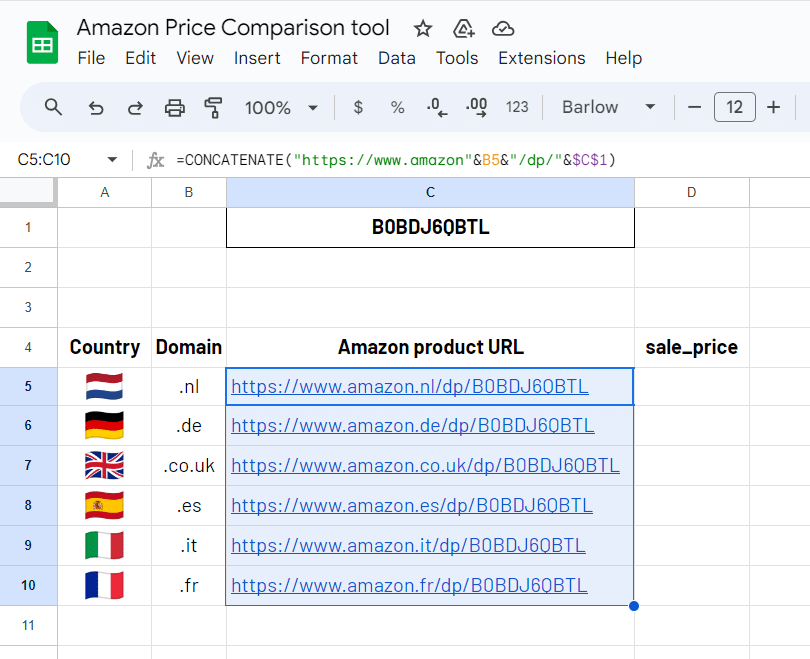Click the Google Sheets home logo
This screenshot has height=659, width=810.
point(42,43)
